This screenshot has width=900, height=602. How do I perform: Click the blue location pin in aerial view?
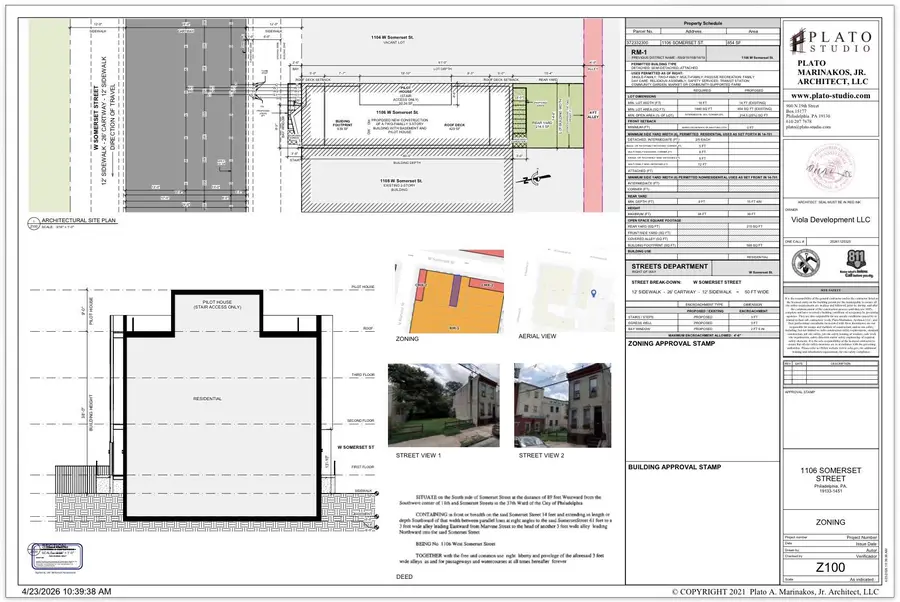[x=593, y=293]
